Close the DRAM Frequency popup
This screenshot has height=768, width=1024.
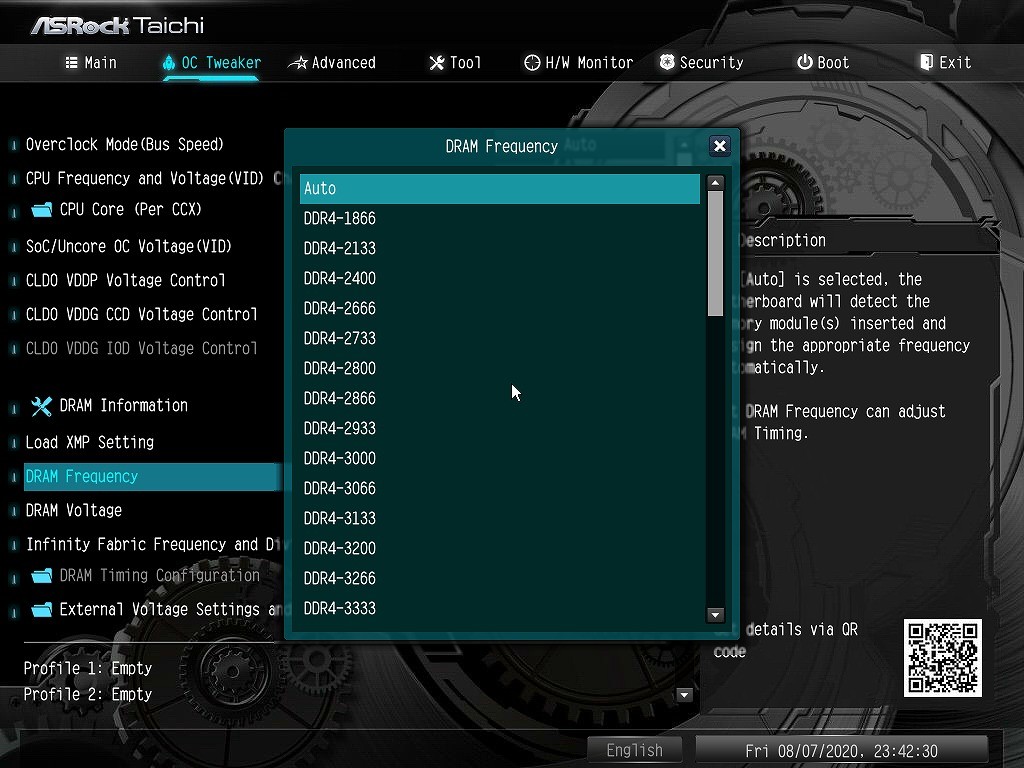point(720,146)
